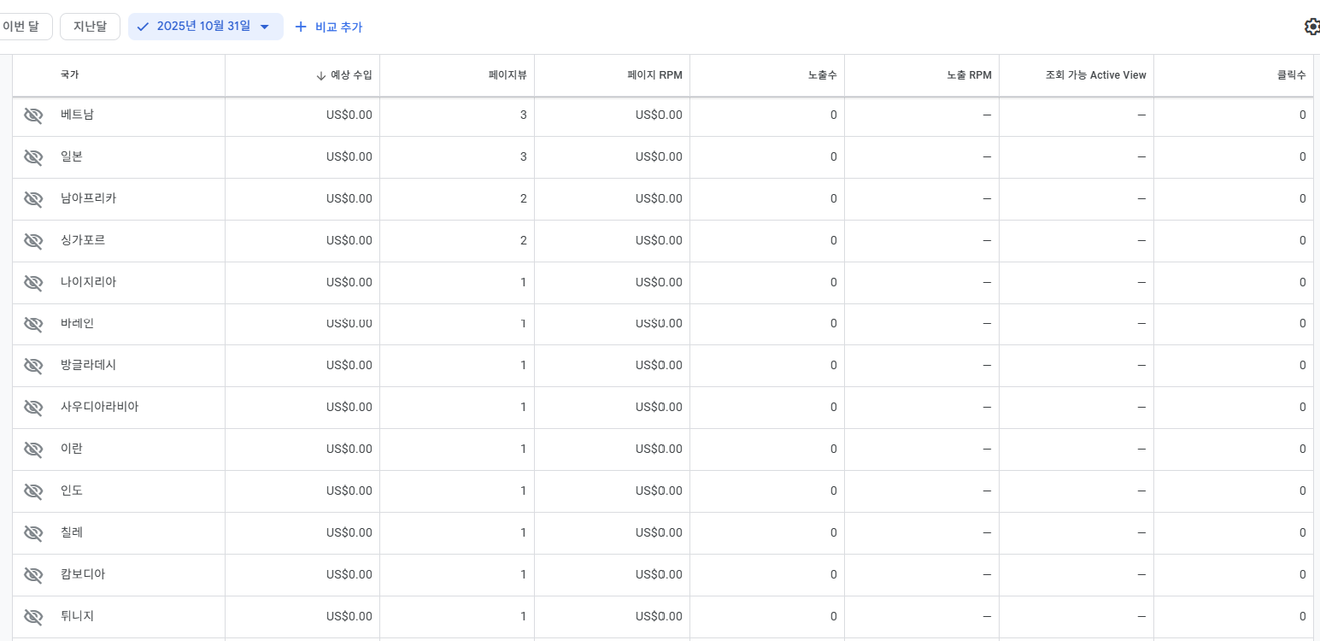
Task: Sort by the 페이지뷰 column header
Action: click(x=507, y=75)
